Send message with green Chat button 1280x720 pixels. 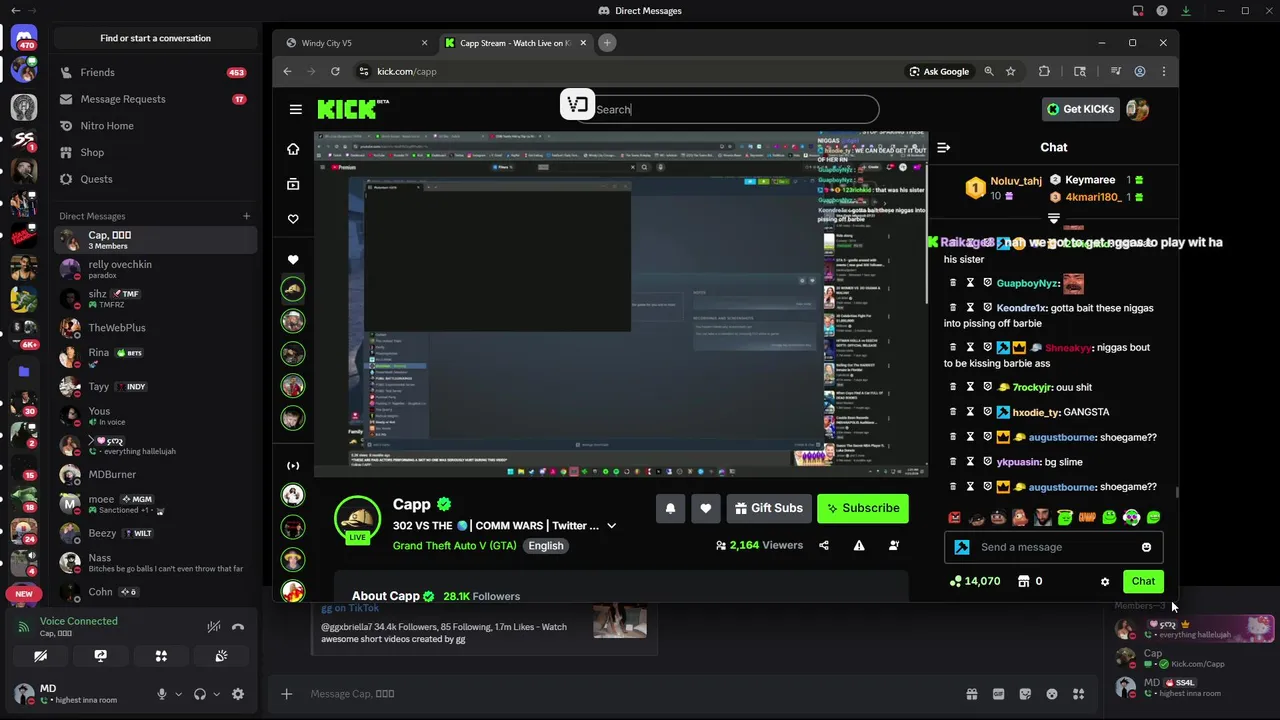click(1143, 581)
